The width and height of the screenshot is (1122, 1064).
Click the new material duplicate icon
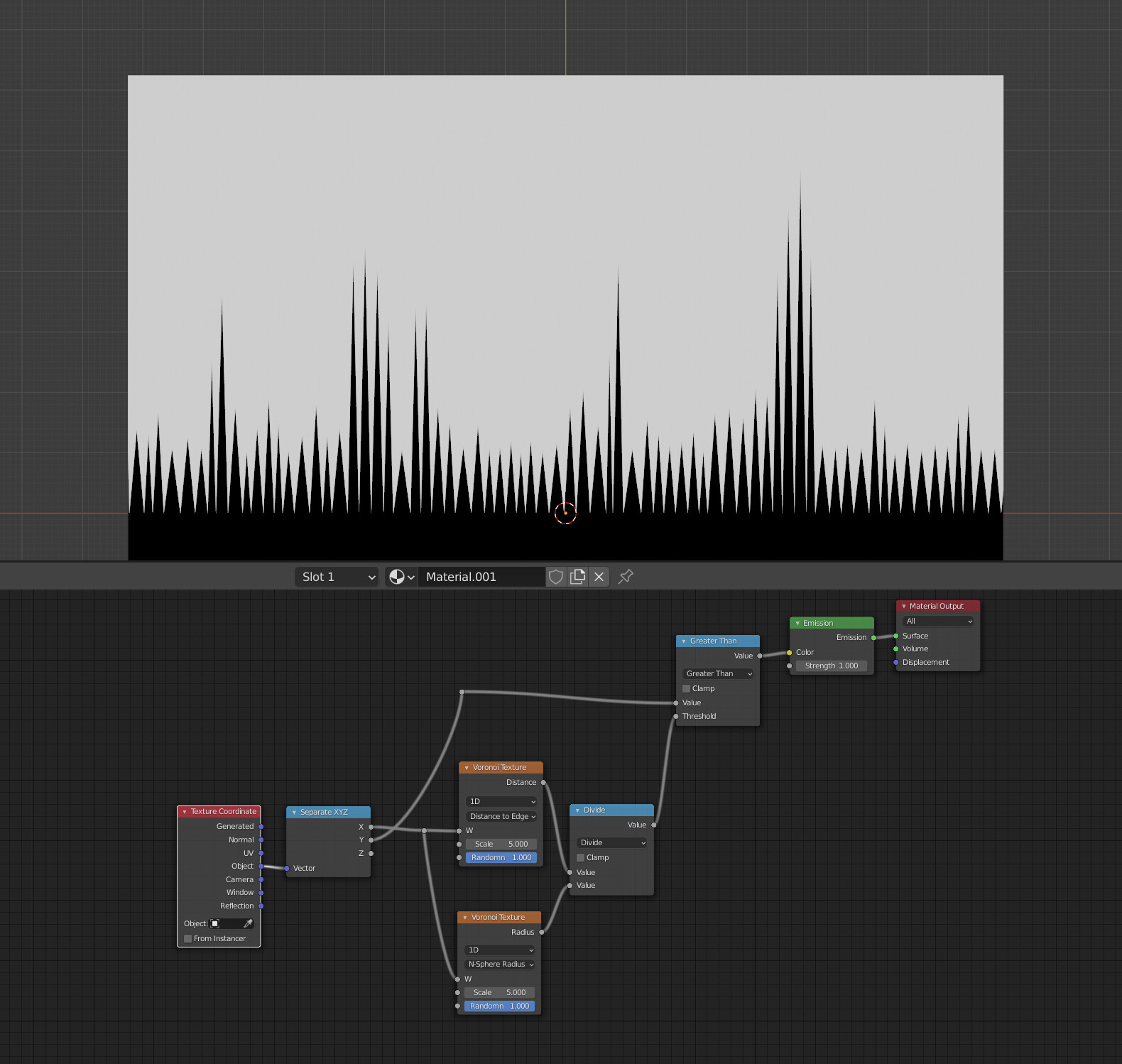coord(577,577)
